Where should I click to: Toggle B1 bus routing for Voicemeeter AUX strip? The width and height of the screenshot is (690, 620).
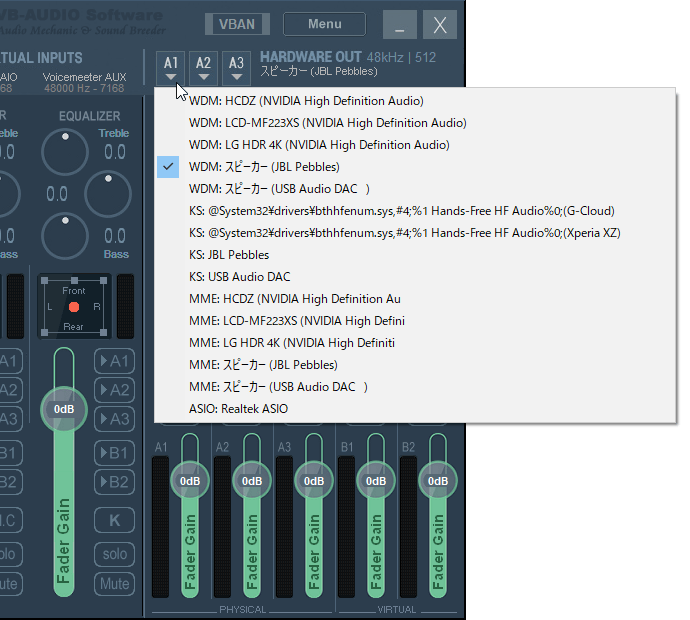(114, 453)
